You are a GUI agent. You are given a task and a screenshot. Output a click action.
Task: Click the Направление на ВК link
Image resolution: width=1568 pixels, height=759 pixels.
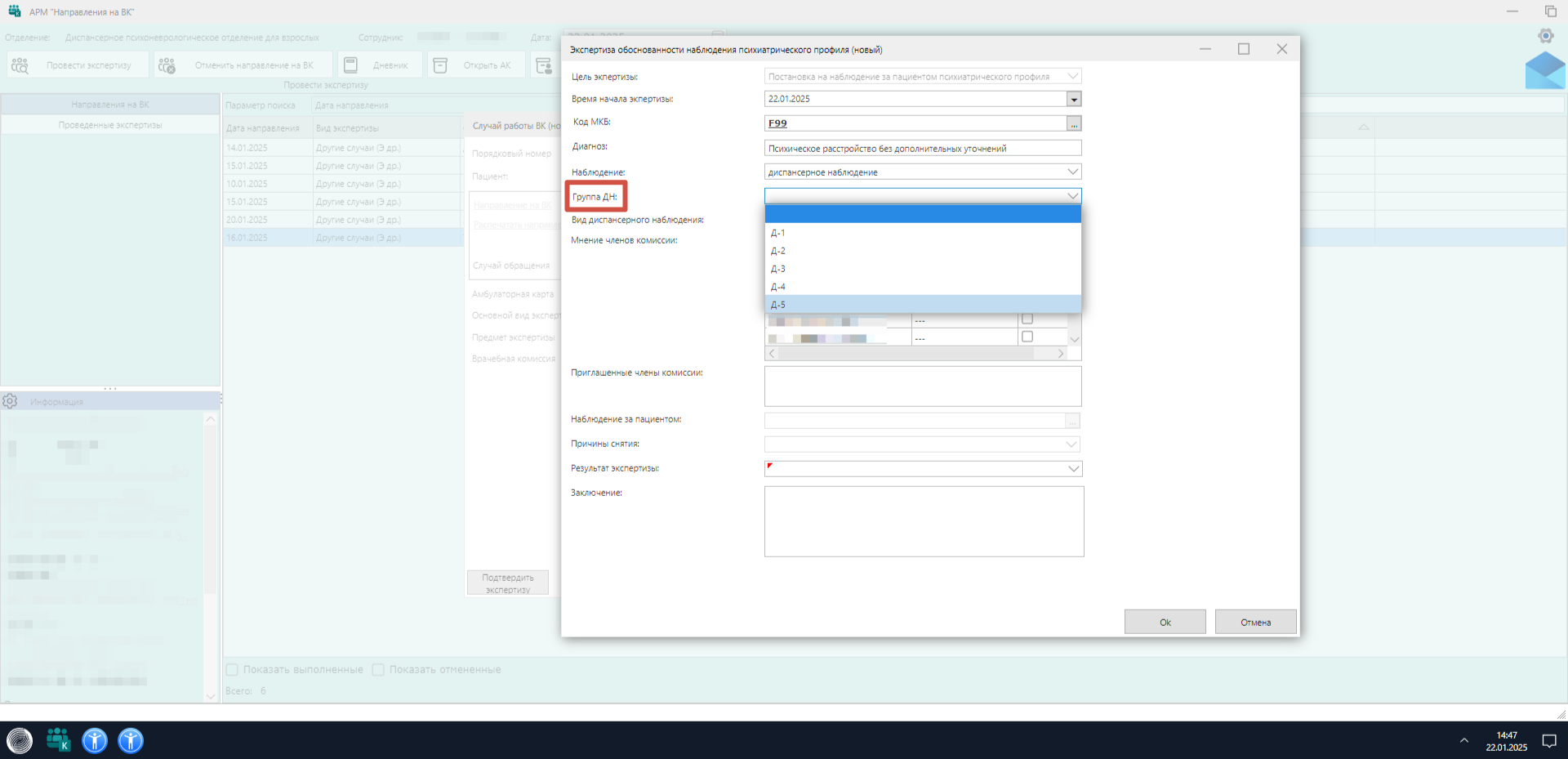click(513, 205)
